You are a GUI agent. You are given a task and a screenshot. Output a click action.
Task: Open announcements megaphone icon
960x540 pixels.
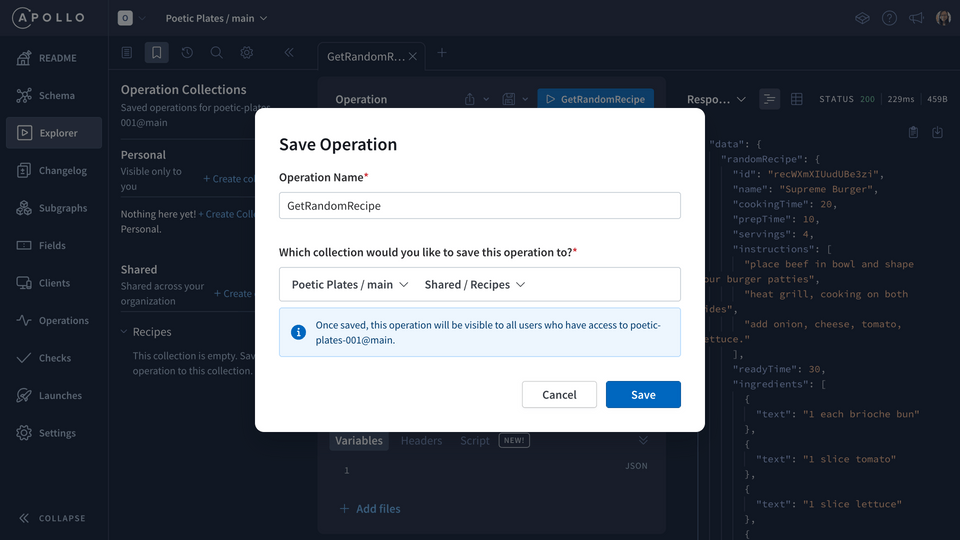pos(916,18)
